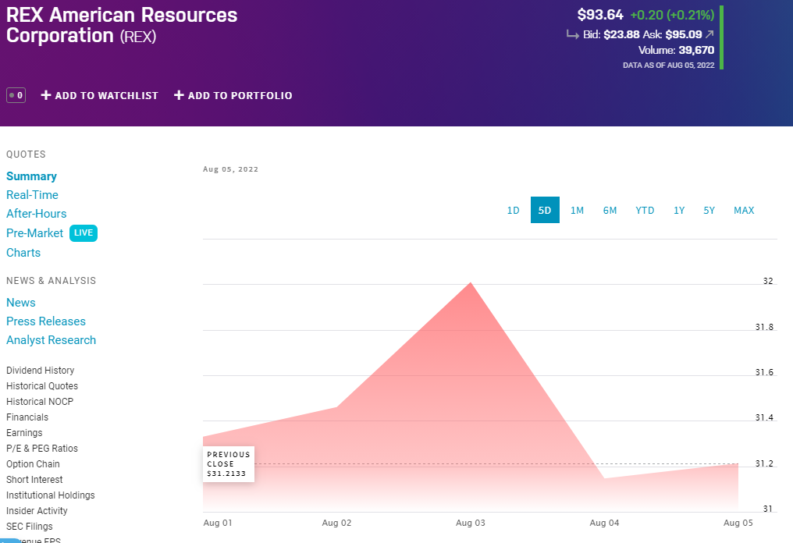Viewport: 793px width, 543px height.
Task: Switch chart to 5Y range
Action: tap(709, 210)
